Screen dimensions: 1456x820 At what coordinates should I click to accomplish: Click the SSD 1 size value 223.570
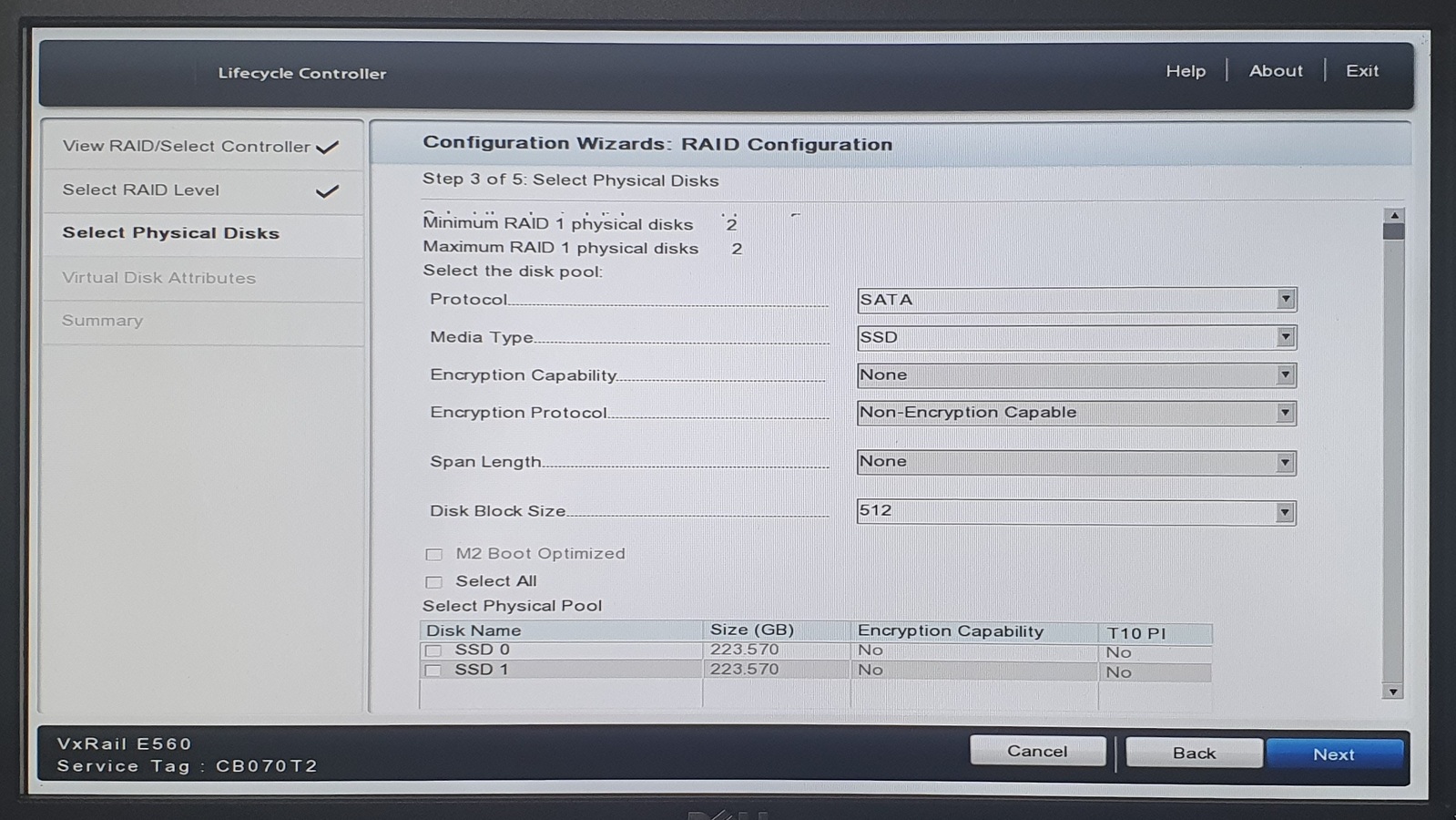(744, 669)
